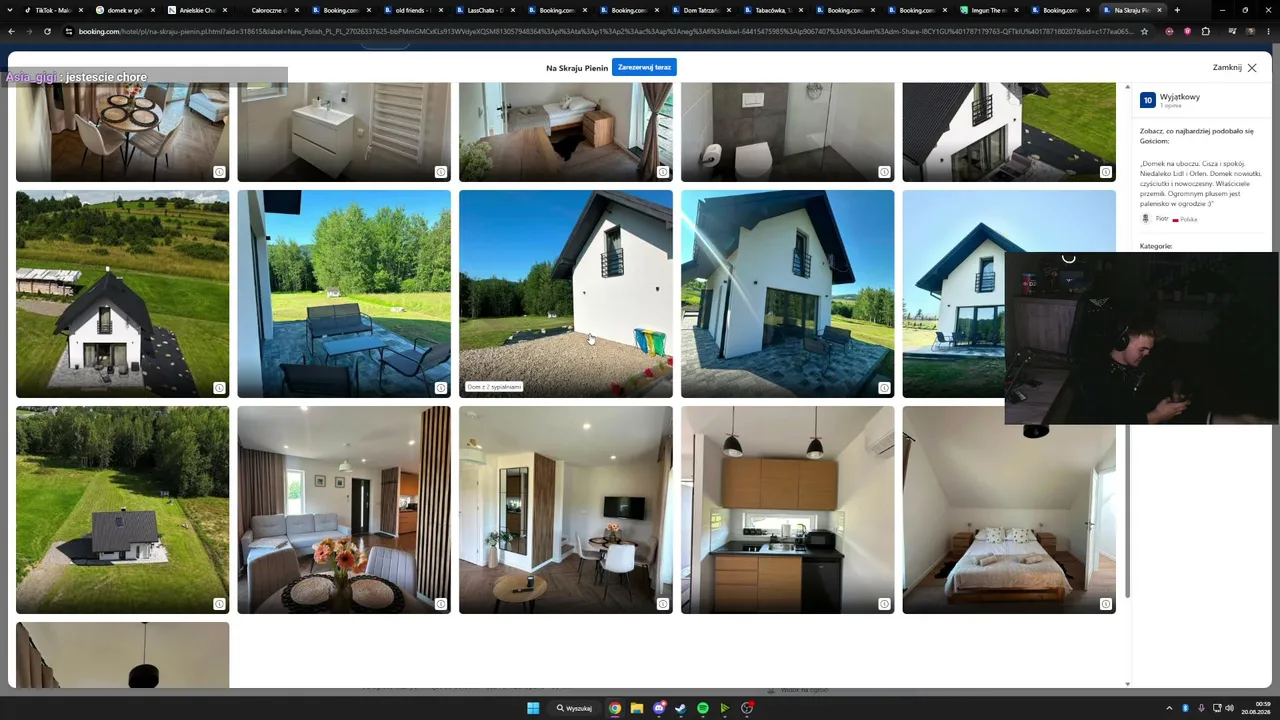Image resolution: width=1280 pixels, height=720 pixels.
Task: Click info icon on the aerial hillside house photo
Action: pos(220,388)
